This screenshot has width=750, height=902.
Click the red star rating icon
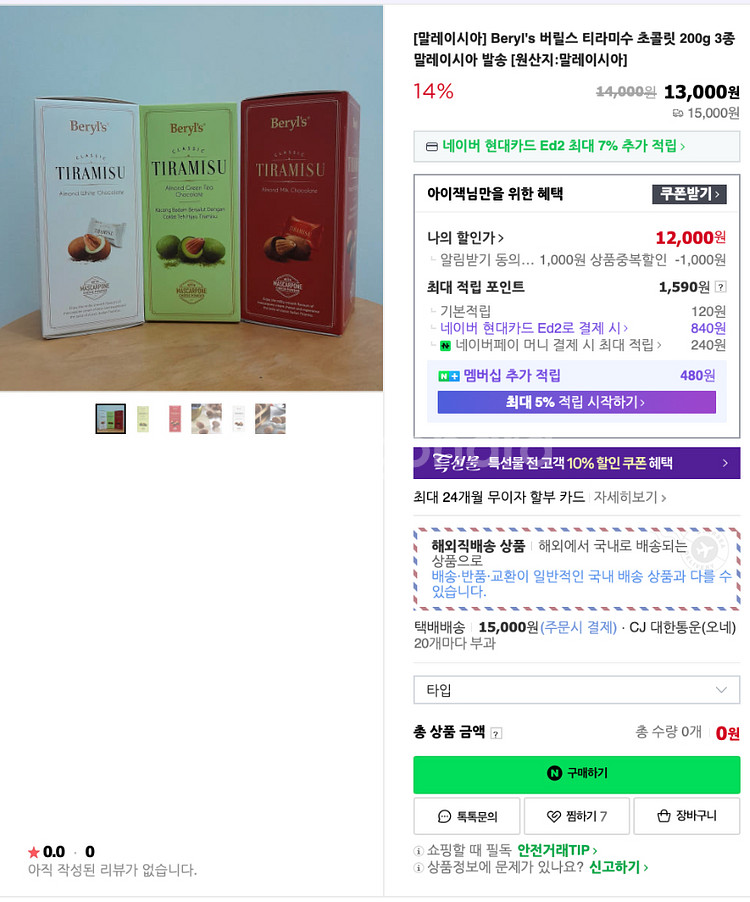(34, 852)
